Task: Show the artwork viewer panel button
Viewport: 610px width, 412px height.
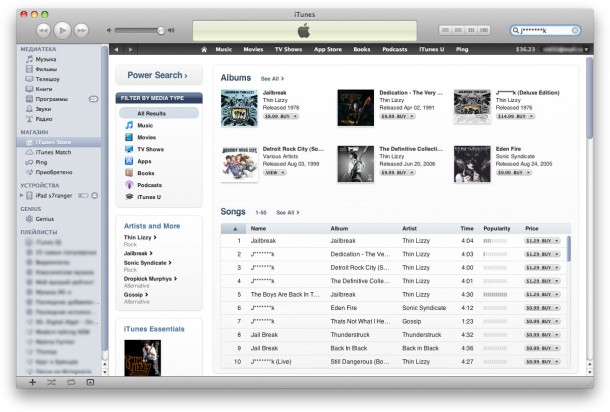Action: click(x=89, y=382)
